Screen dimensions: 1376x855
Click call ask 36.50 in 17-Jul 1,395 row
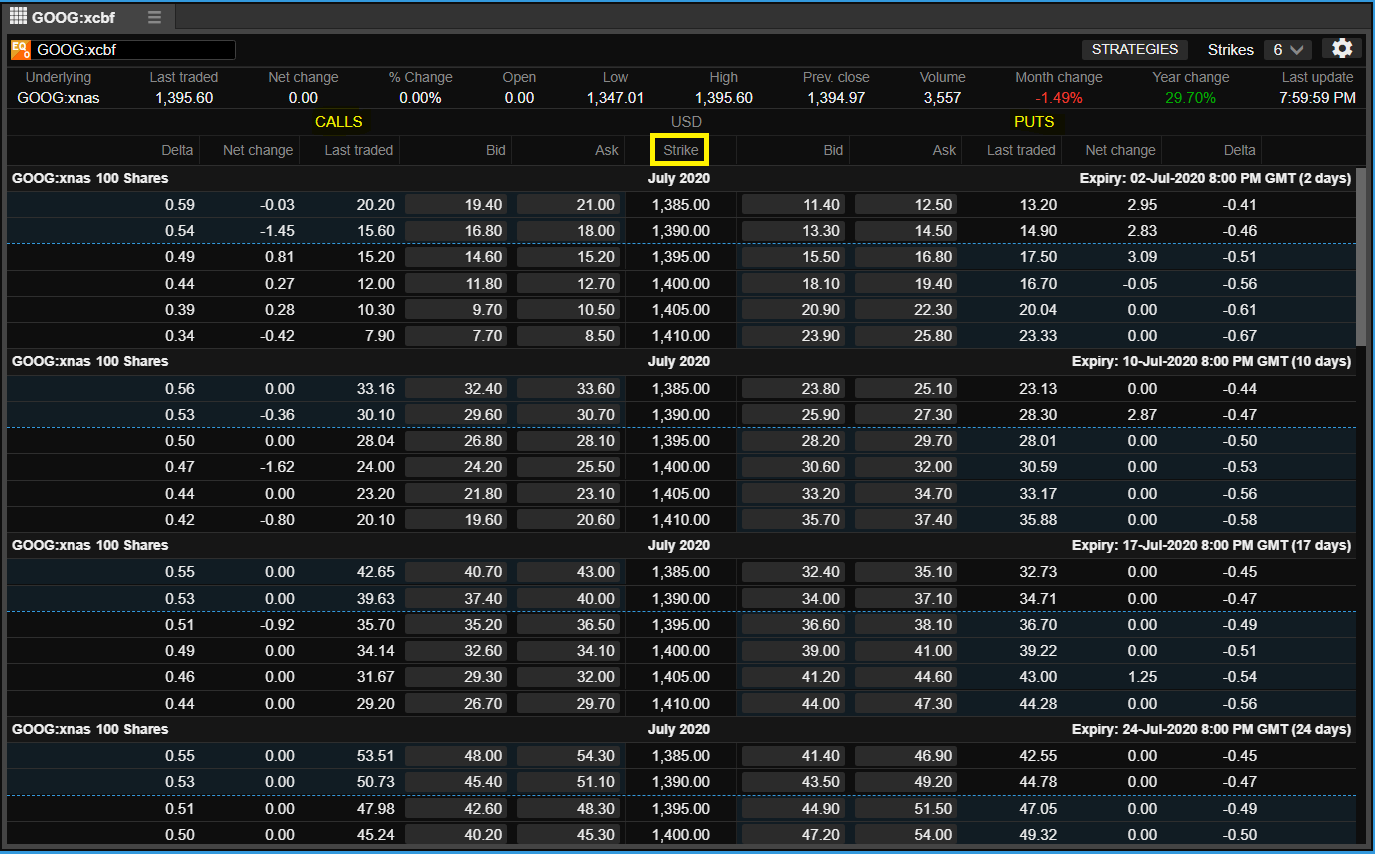point(569,625)
